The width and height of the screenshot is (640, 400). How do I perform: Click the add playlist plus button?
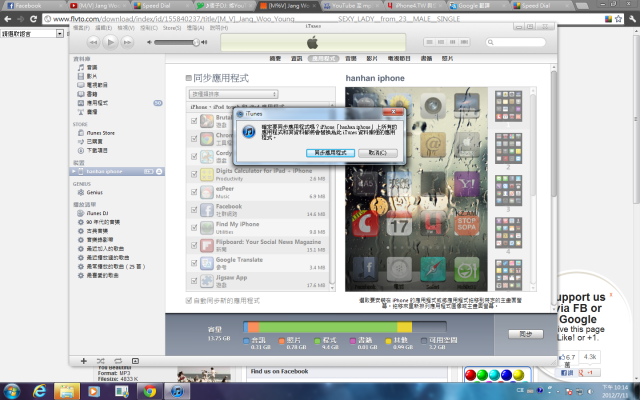84,361
